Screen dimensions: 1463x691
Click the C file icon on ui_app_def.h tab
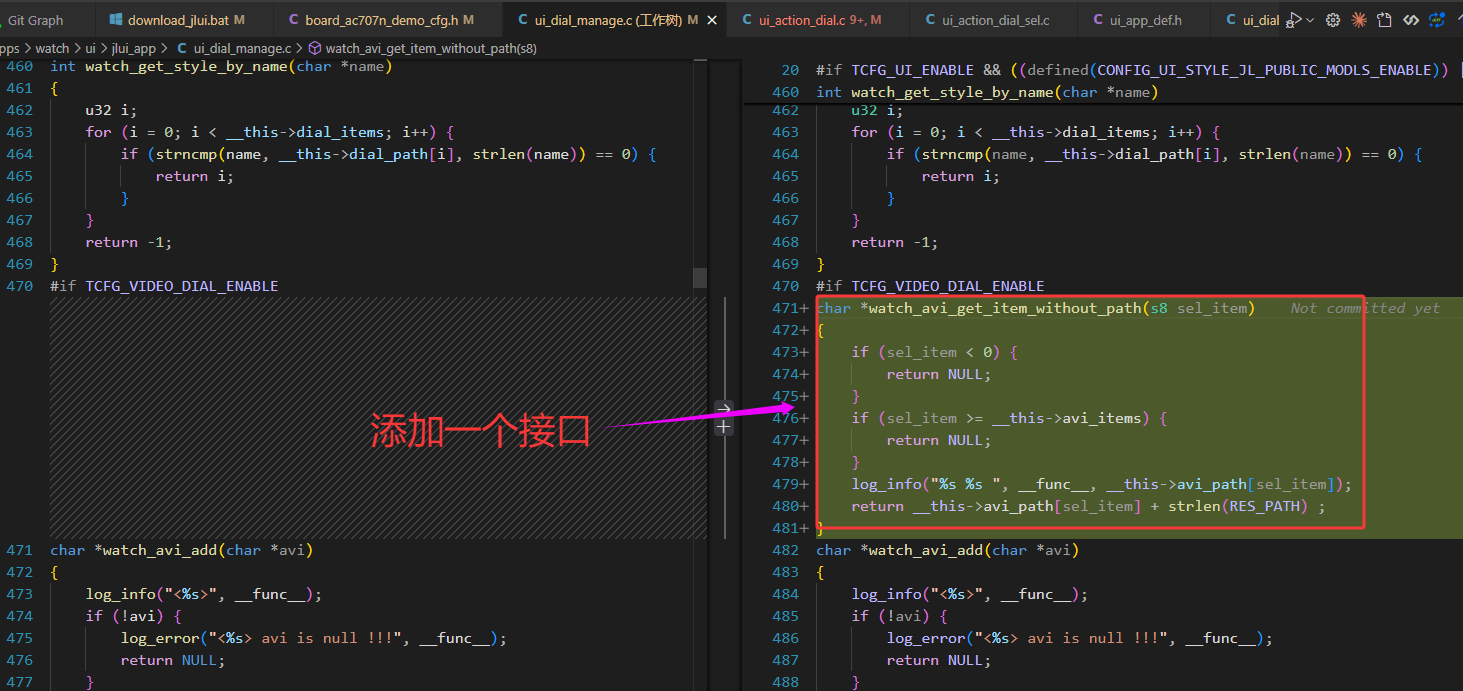[1098, 20]
